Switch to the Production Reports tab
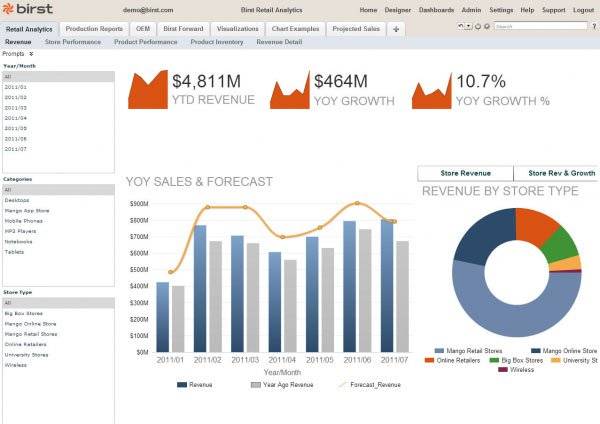The image size is (600, 424). coord(94,29)
